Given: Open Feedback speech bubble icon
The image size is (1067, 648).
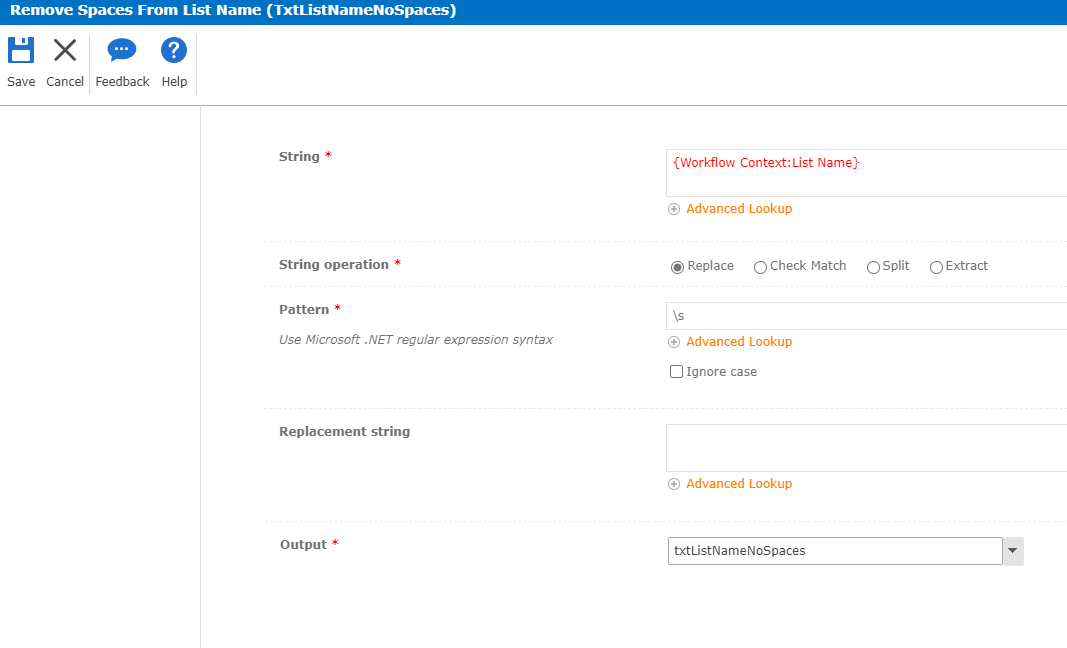Looking at the screenshot, I should [x=122, y=51].
